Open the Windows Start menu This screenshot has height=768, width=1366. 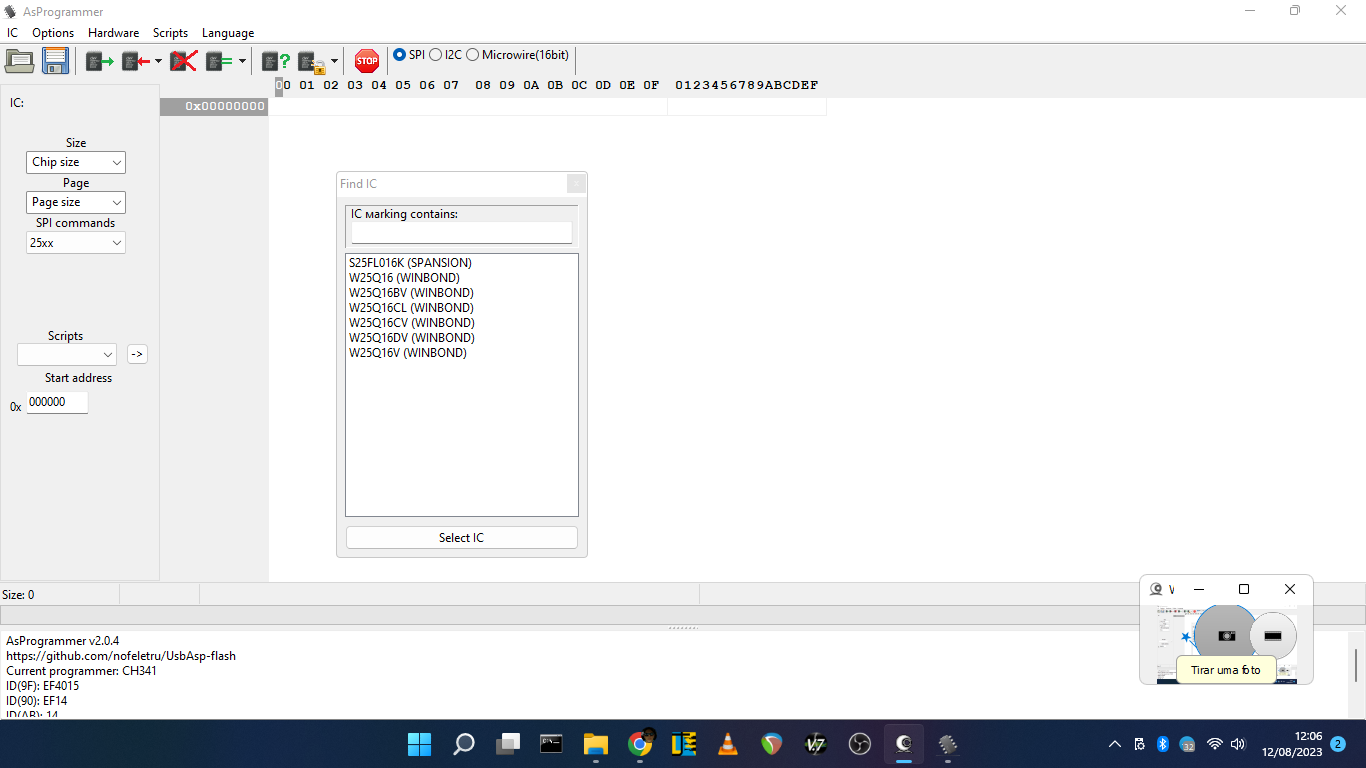[419, 744]
